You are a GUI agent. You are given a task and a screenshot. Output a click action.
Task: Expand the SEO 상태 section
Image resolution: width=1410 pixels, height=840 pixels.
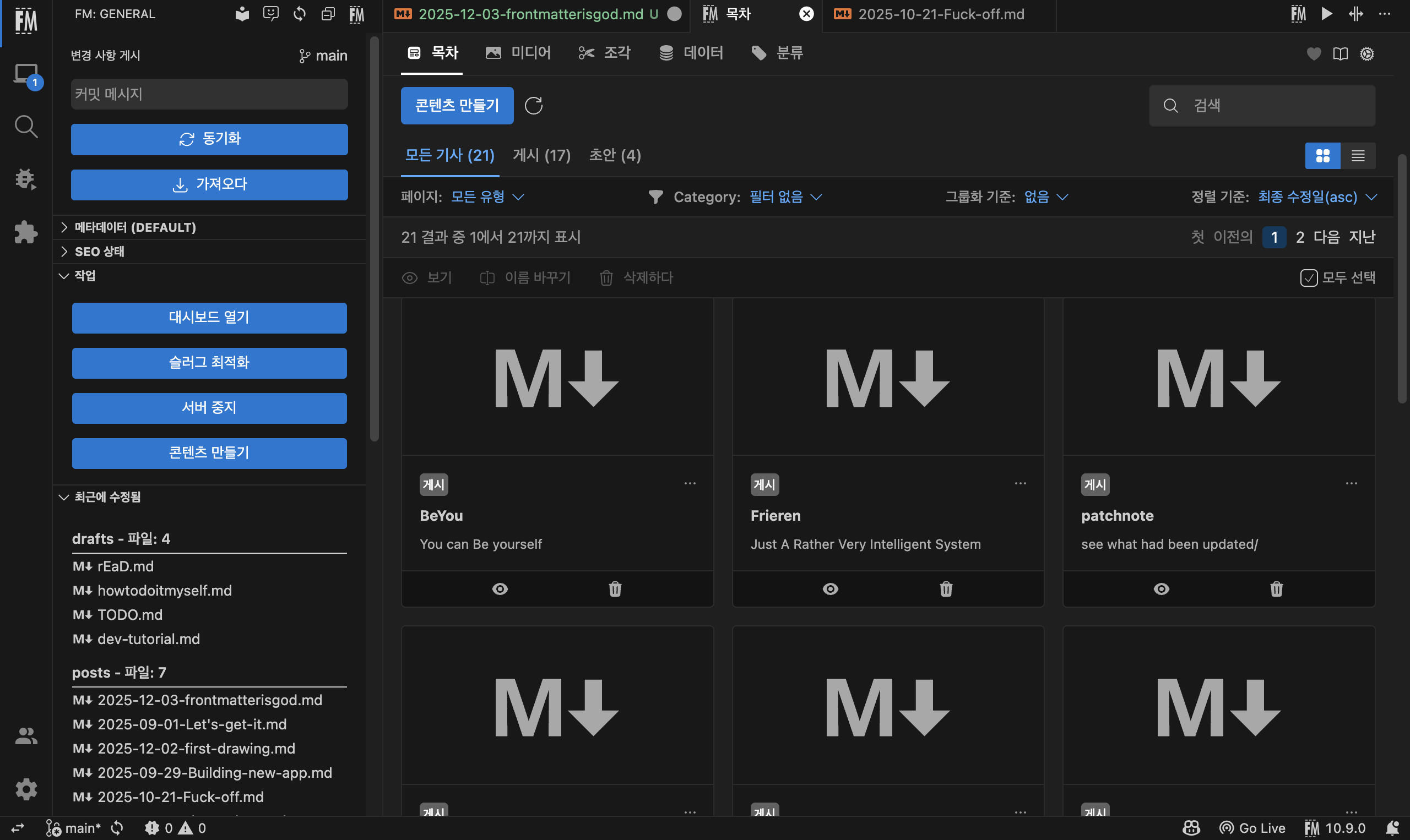click(x=99, y=252)
